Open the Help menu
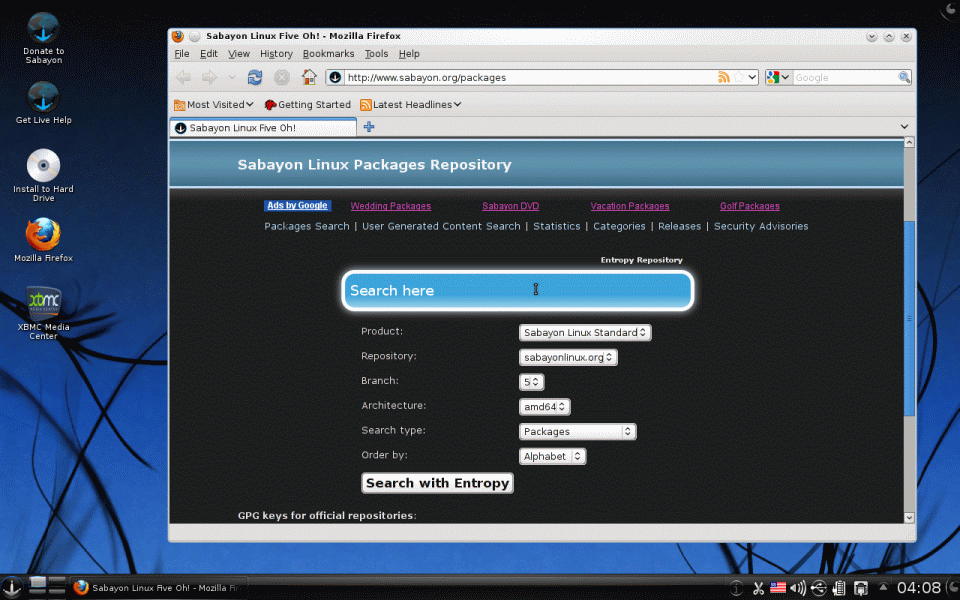960x600 pixels. 409,54
